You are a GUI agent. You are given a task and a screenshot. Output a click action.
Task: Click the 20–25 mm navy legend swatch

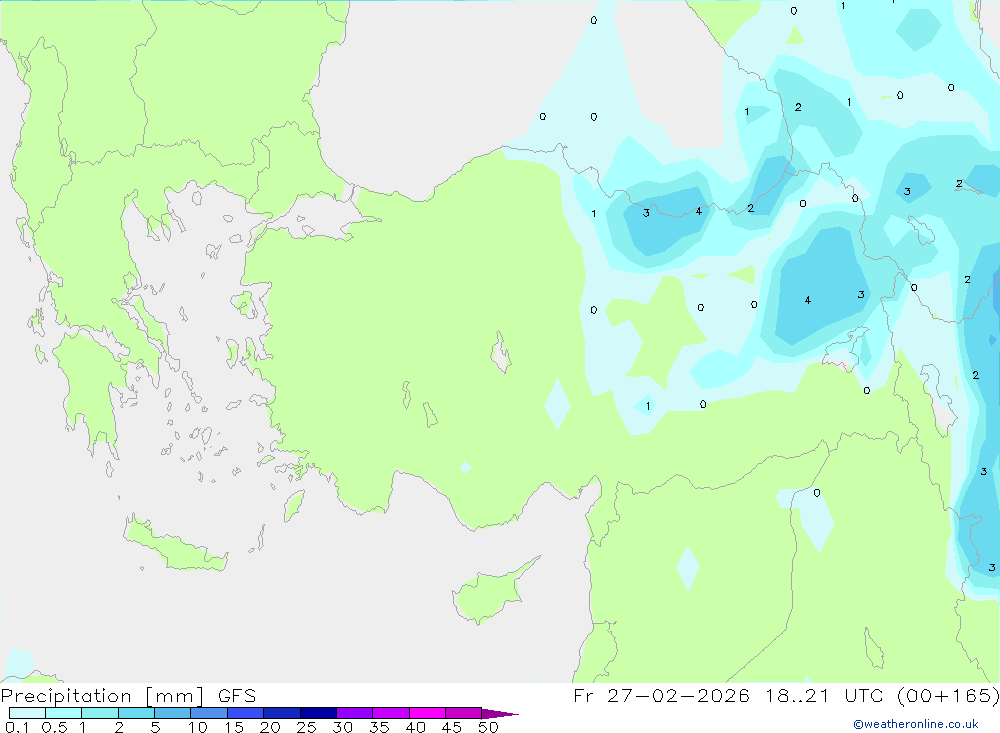(281, 713)
